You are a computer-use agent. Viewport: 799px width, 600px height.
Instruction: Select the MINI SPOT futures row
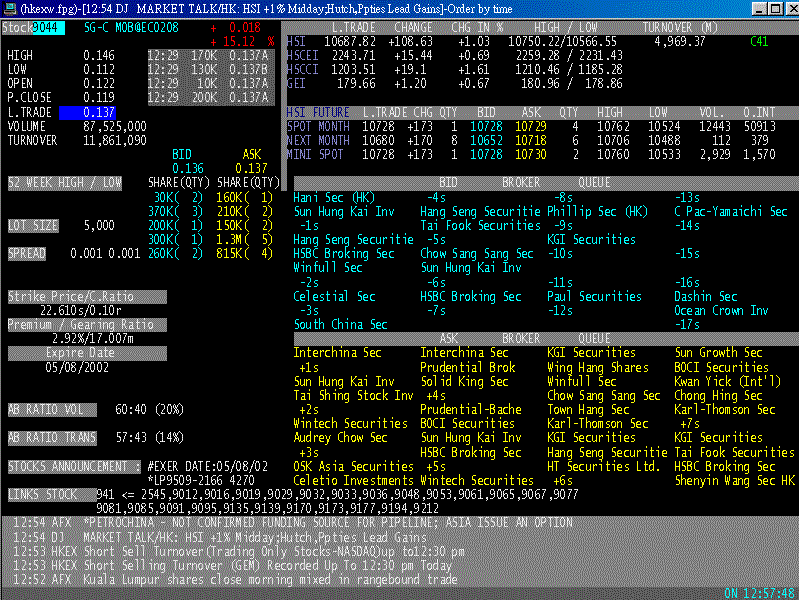click(531, 154)
